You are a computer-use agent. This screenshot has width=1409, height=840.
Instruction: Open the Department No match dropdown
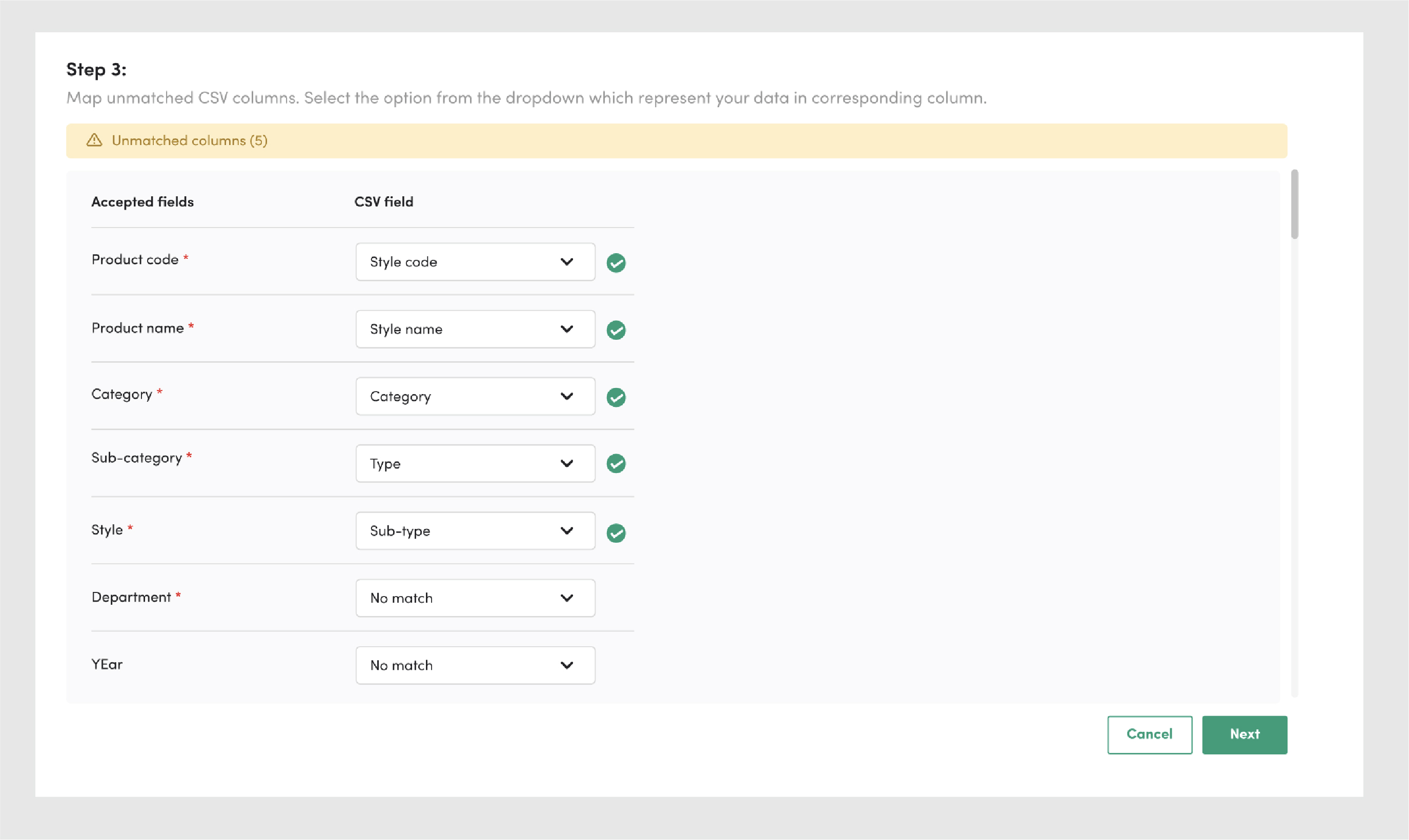coord(475,598)
